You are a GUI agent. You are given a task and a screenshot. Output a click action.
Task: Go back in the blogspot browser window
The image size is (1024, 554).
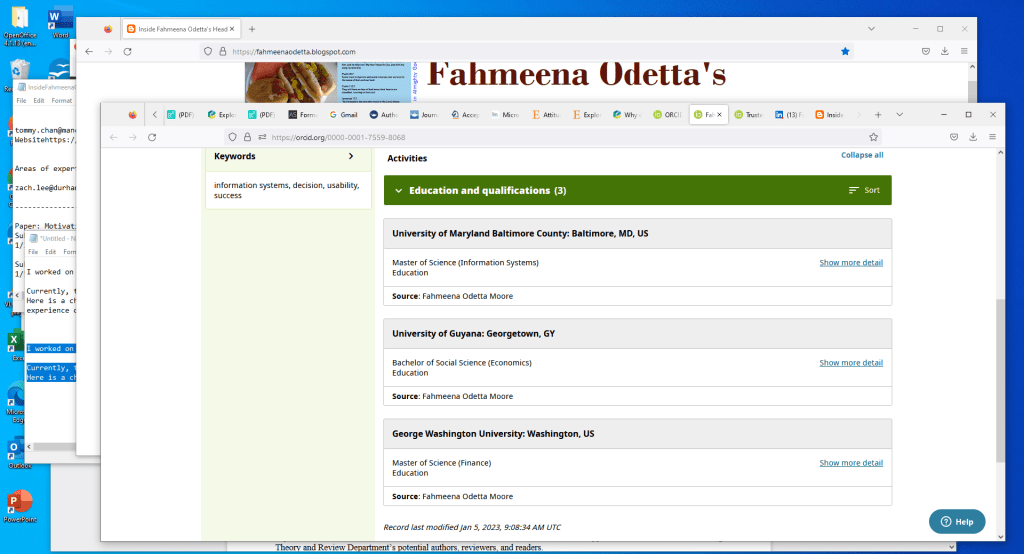coord(89,52)
